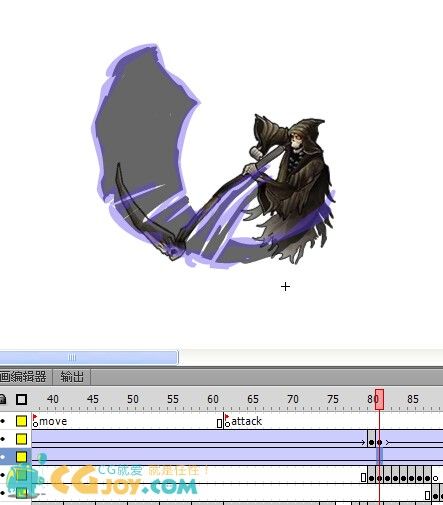Viewport: 443px width, 505px height.
Task: Click the horizontal stage scrollbar thumb
Action: click(x=89, y=357)
